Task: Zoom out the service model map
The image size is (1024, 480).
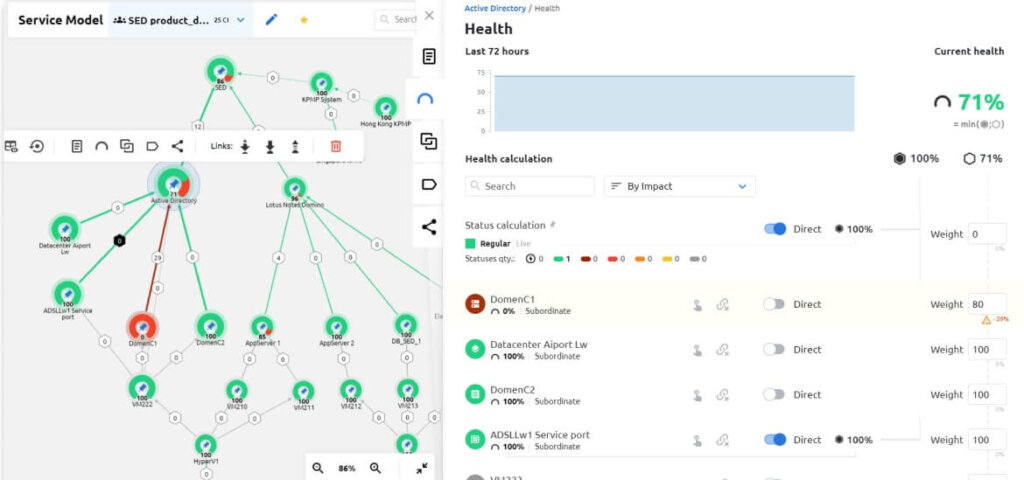Action: (318, 468)
